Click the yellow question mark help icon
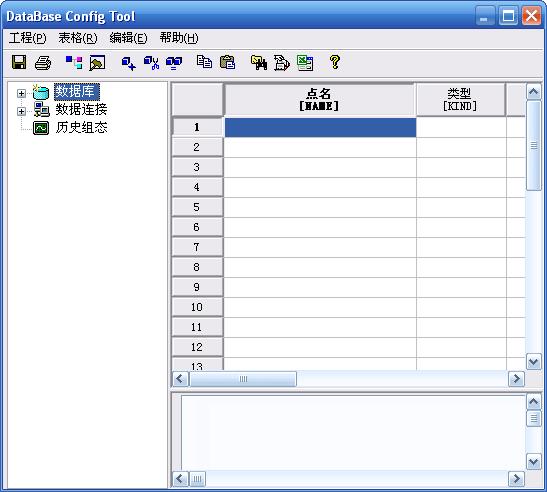 (x=335, y=62)
